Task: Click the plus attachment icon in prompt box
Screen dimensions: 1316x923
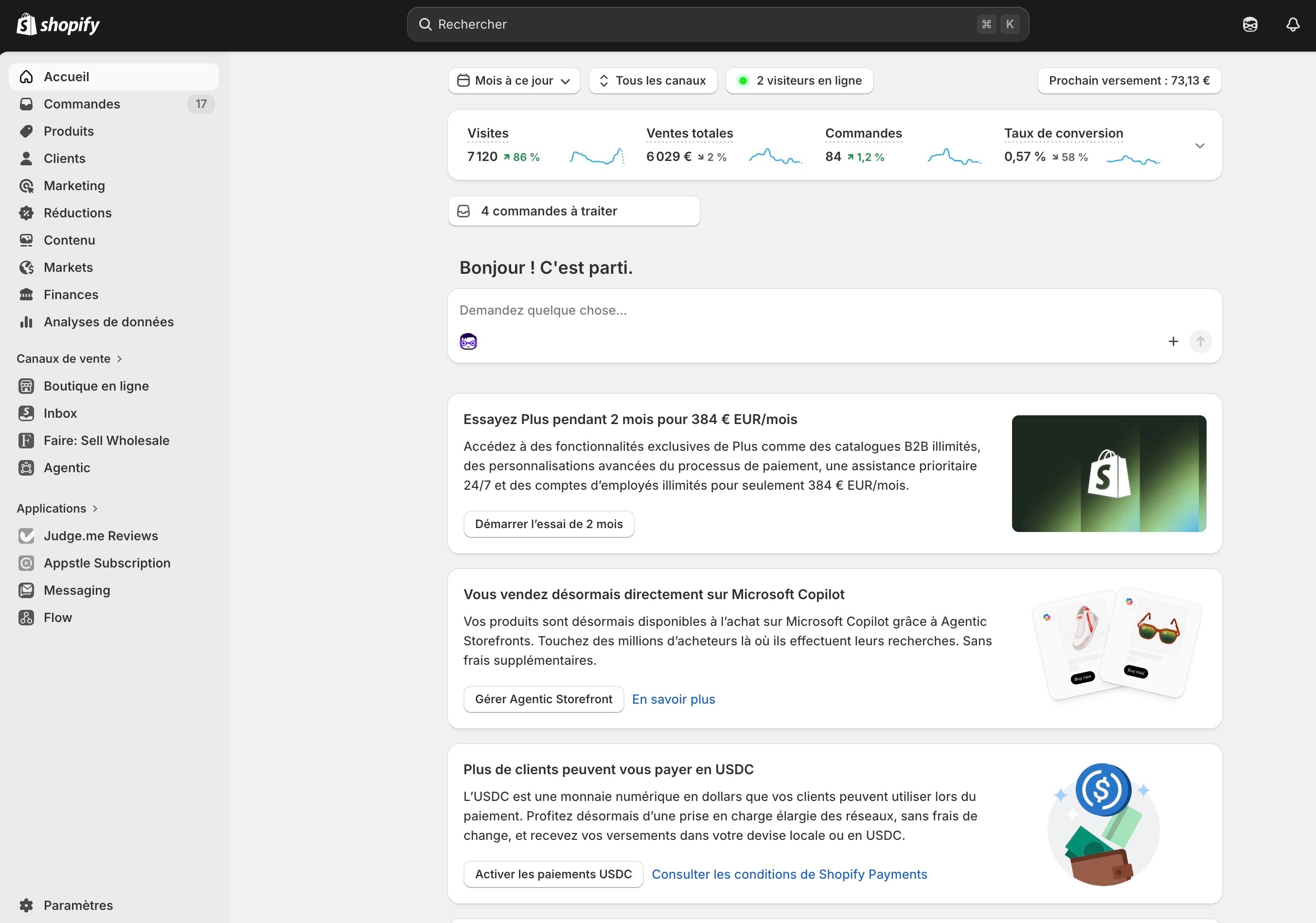Action: (x=1174, y=342)
